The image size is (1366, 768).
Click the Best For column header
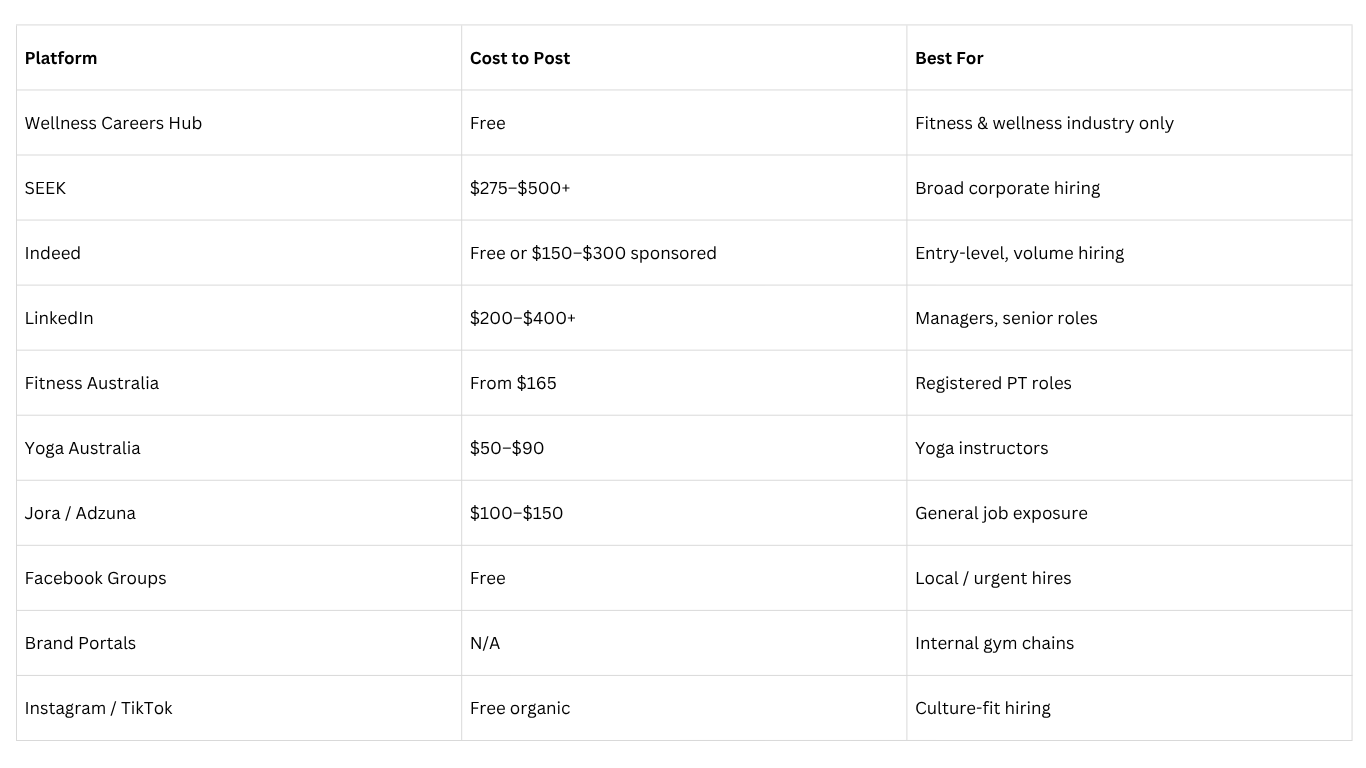949,58
